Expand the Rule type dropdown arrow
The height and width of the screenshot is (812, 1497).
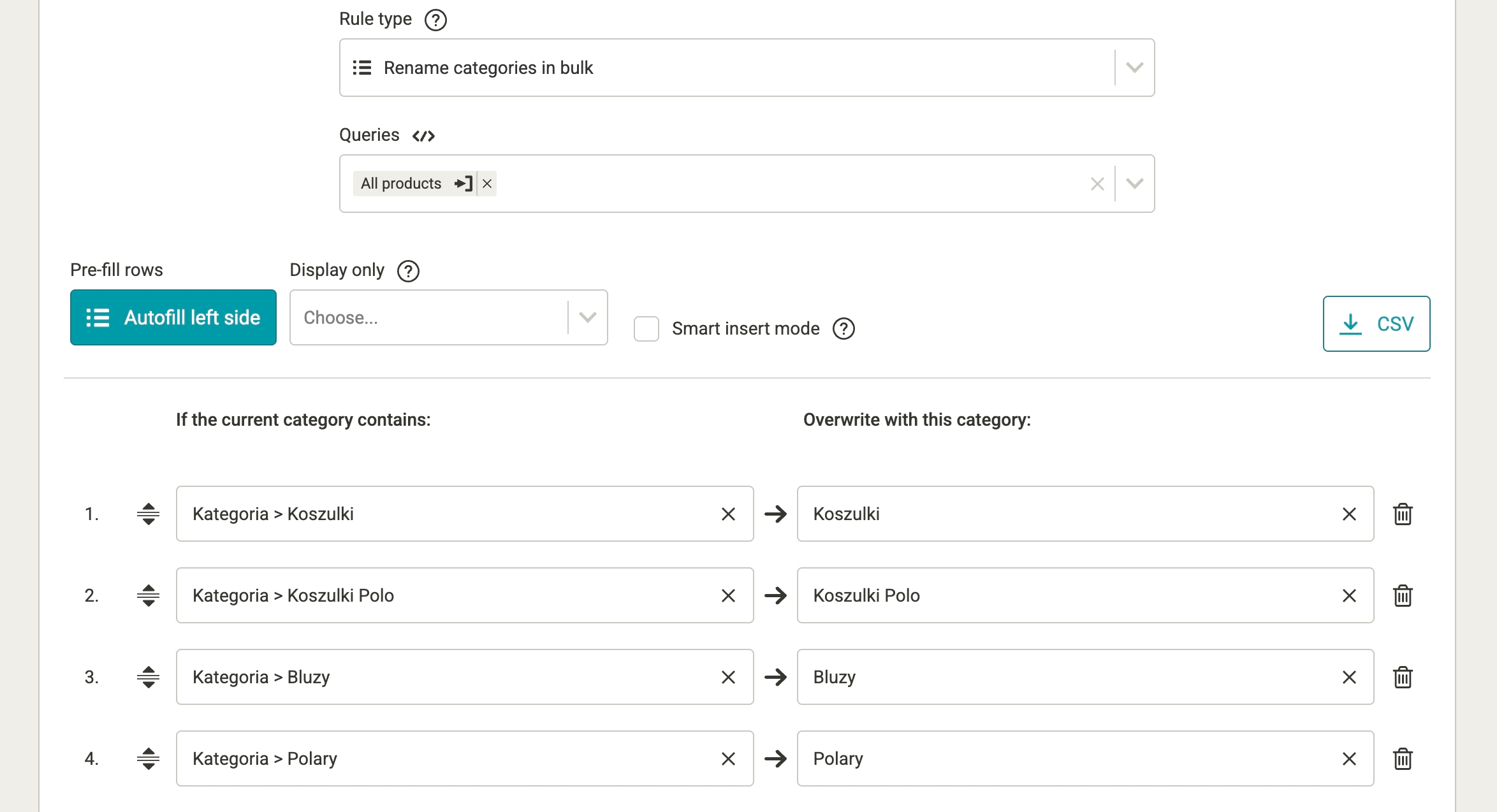[1134, 68]
